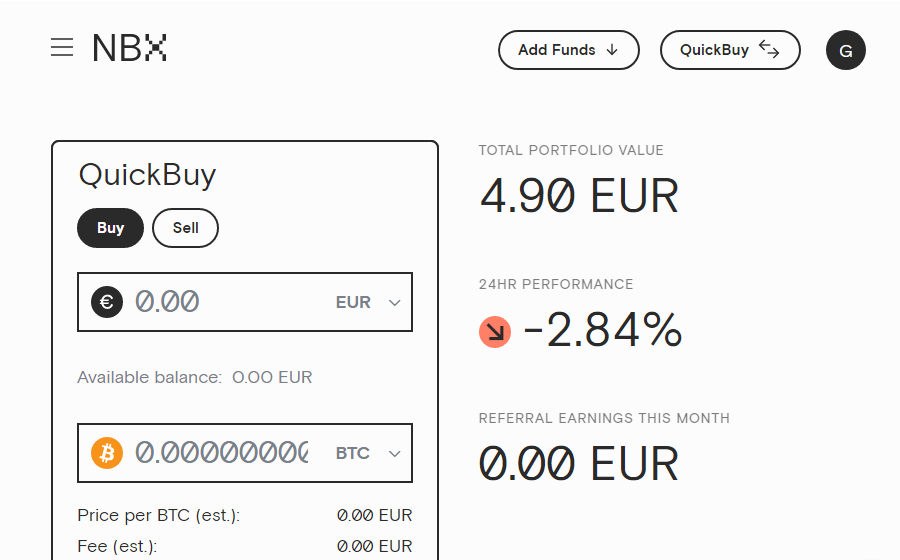
Task: Click the Available balance 0.00 EUR text
Action: (x=195, y=377)
